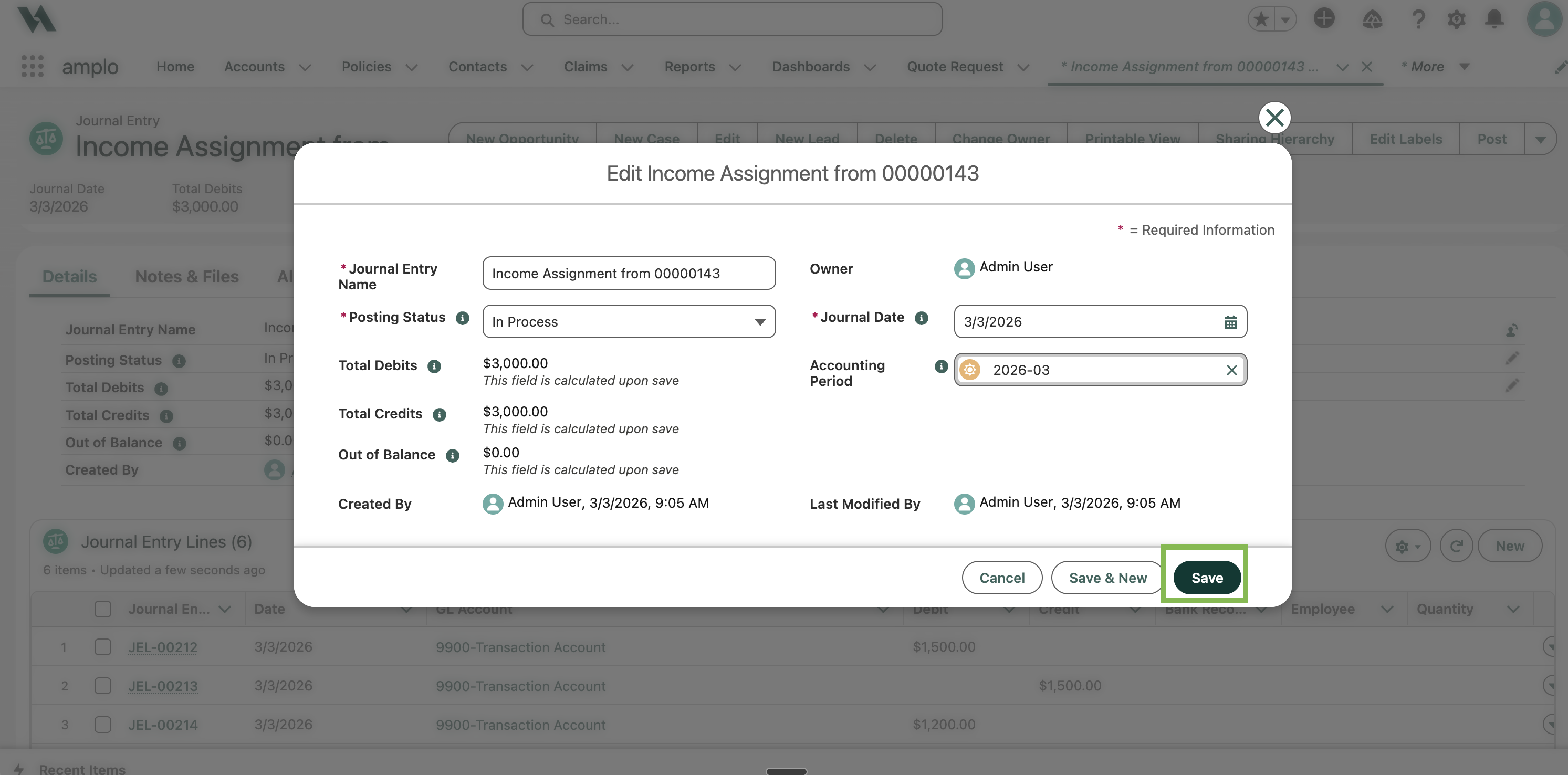Screen dimensions: 1568x775
Task: Show Total Credits help info in dialog
Action: 440,415
